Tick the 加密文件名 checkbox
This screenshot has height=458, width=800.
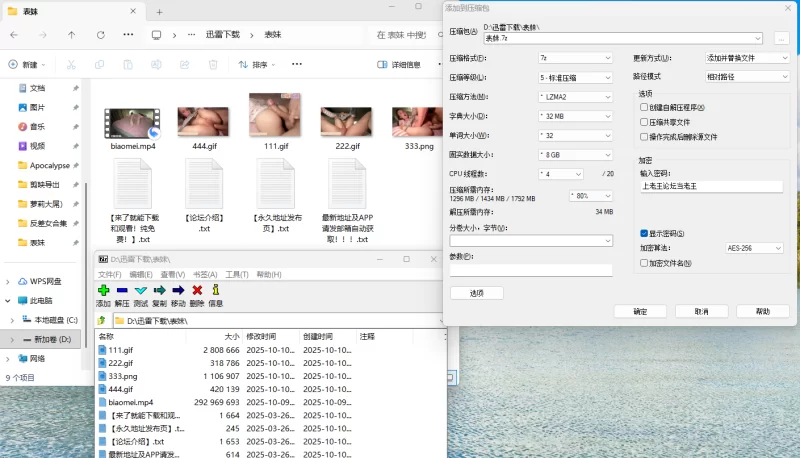(x=645, y=263)
